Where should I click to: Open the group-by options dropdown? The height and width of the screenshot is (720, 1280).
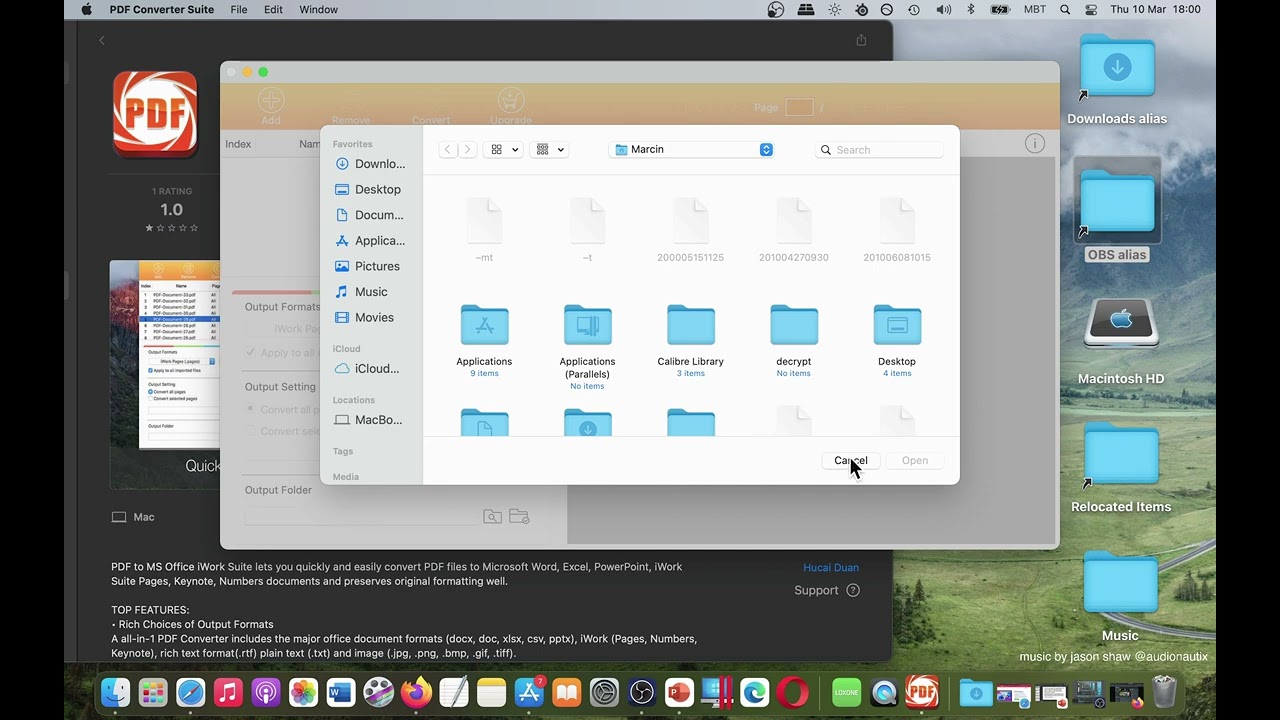point(550,149)
